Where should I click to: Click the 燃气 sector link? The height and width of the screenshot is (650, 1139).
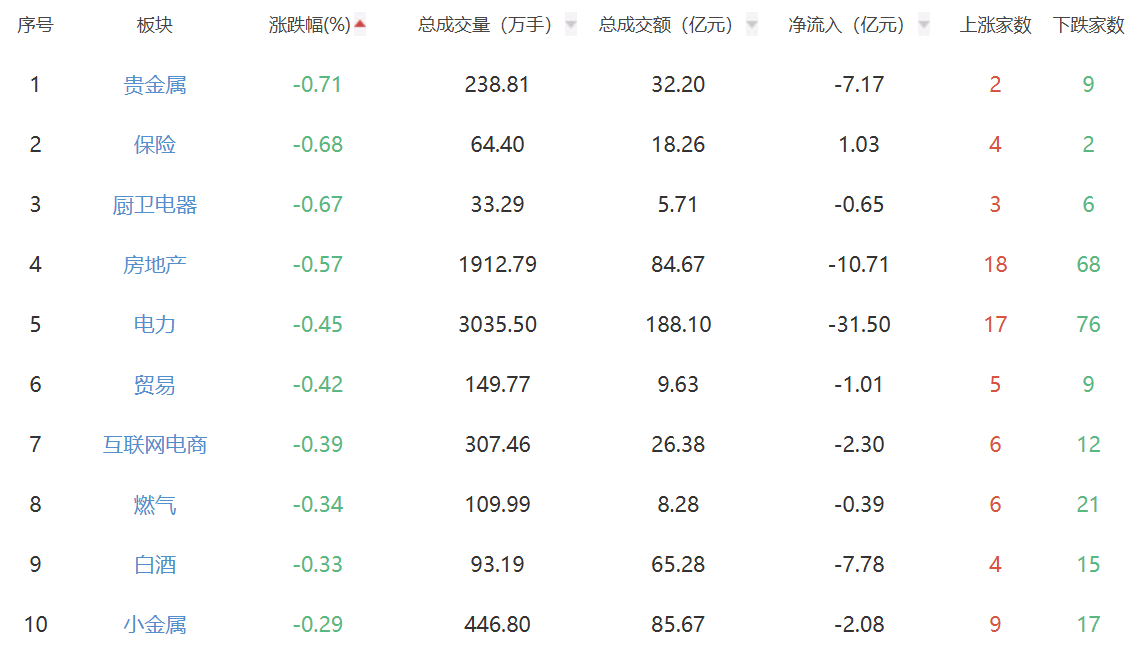pyautogui.click(x=155, y=505)
